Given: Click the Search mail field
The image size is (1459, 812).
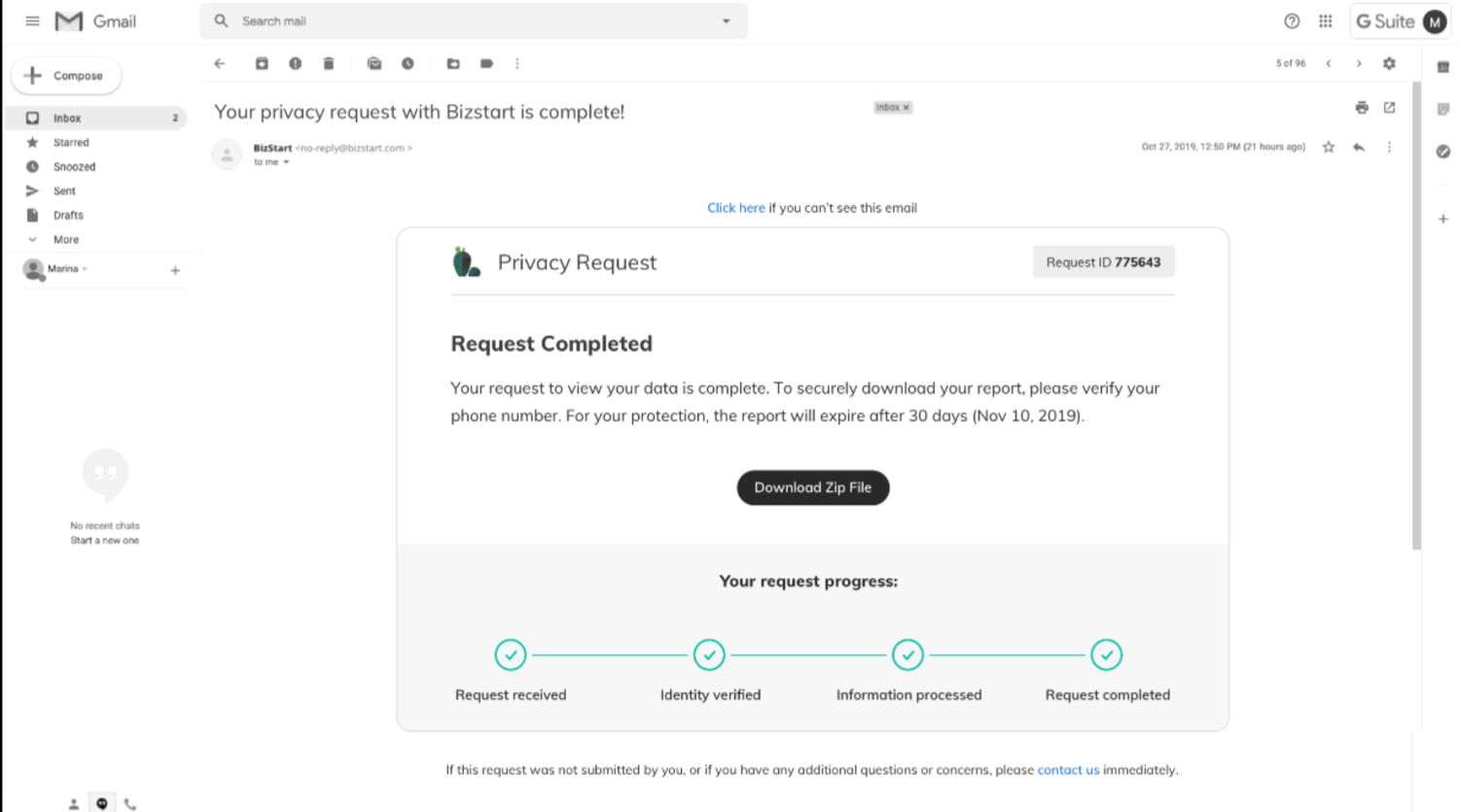Looking at the screenshot, I should [467, 20].
